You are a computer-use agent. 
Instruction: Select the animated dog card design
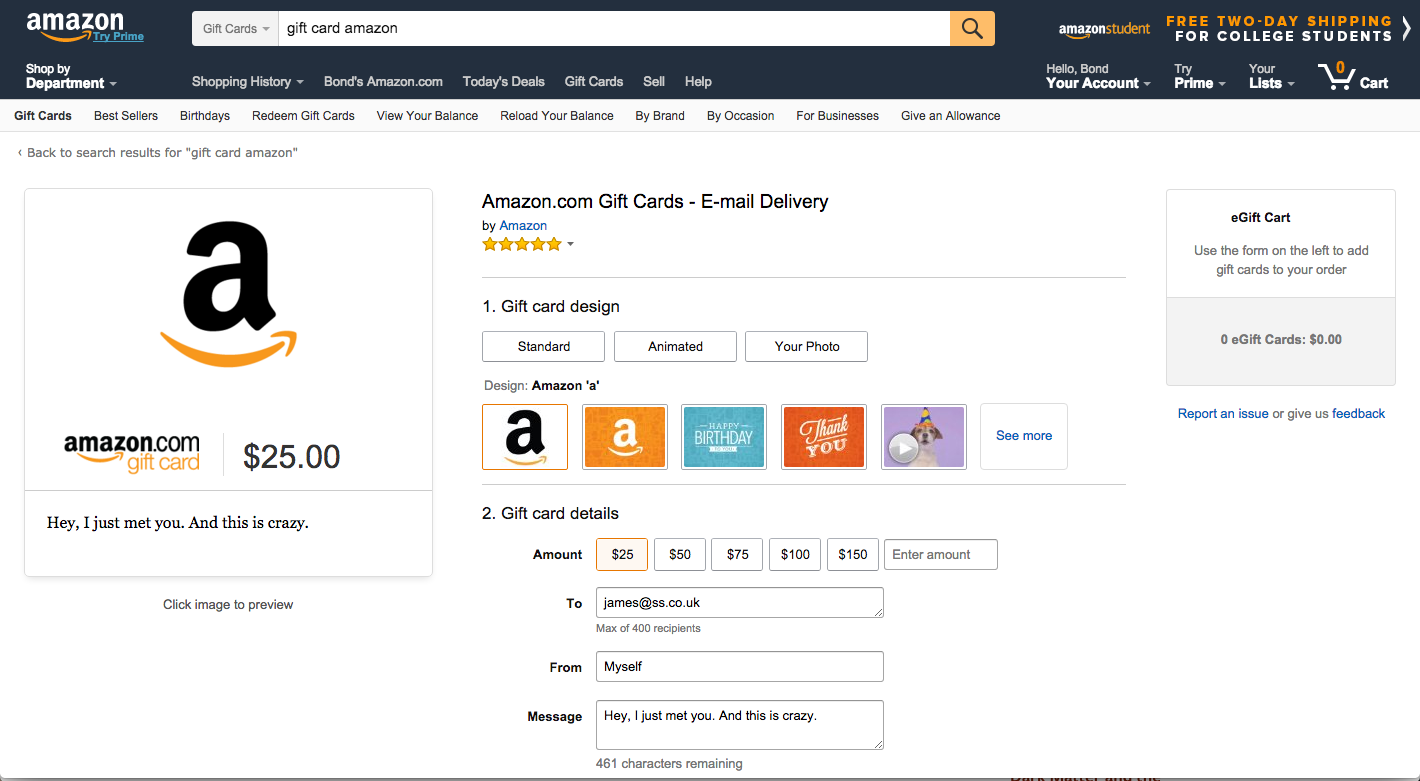(x=923, y=436)
